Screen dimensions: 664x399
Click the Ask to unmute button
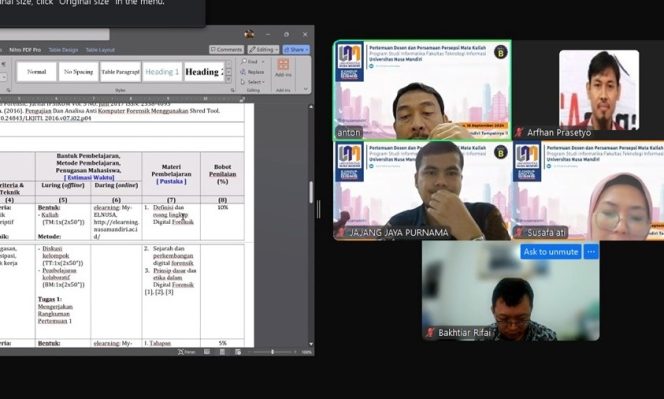coord(551,252)
